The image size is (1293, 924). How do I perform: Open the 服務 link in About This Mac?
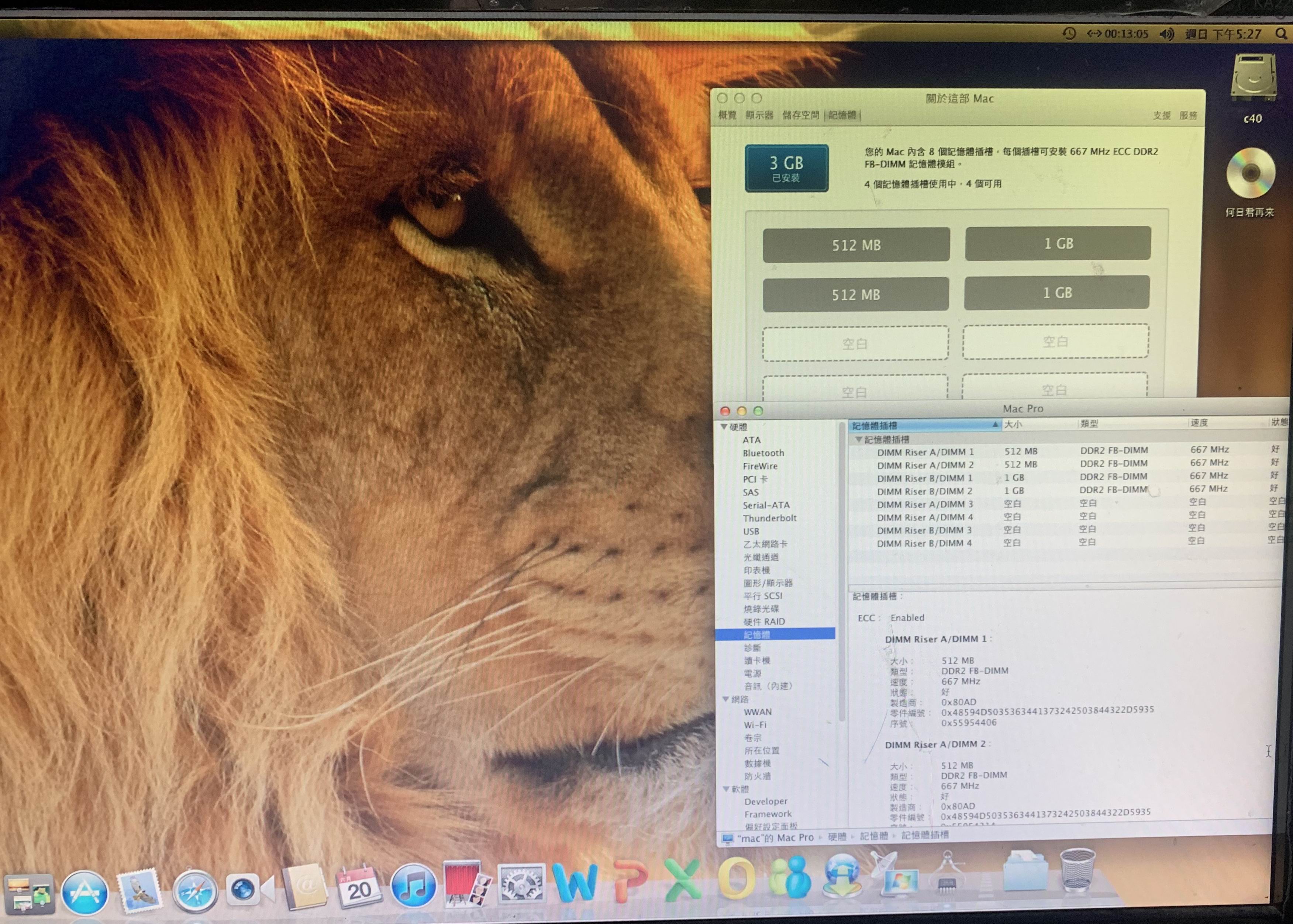point(1188,115)
